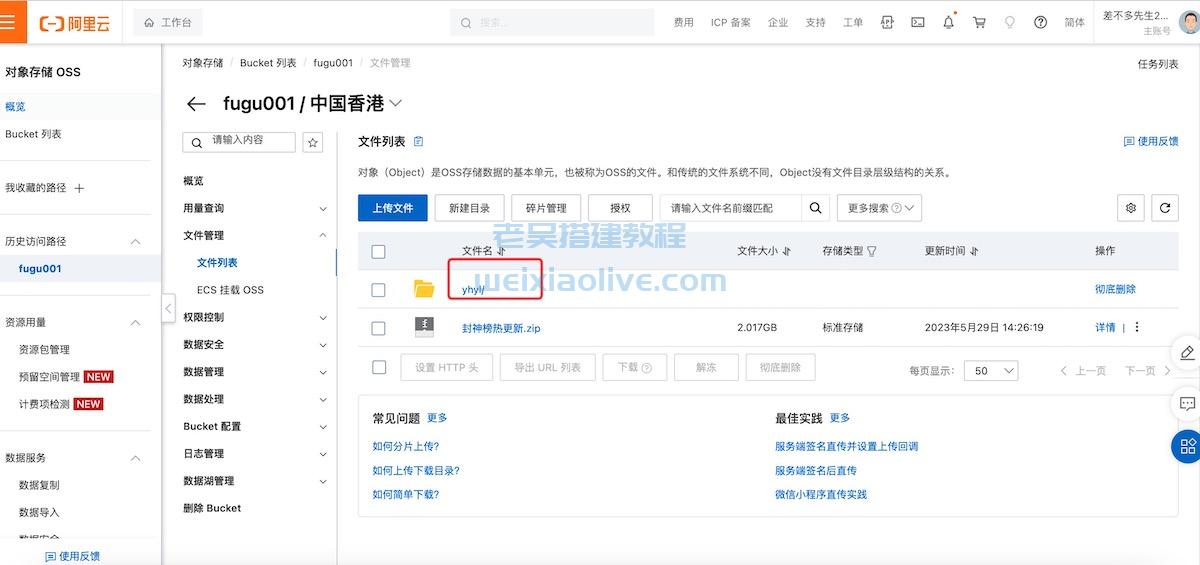This screenshot has width=1200, height=565.
Task: Open notifications bell
Action: coord(948,22)
